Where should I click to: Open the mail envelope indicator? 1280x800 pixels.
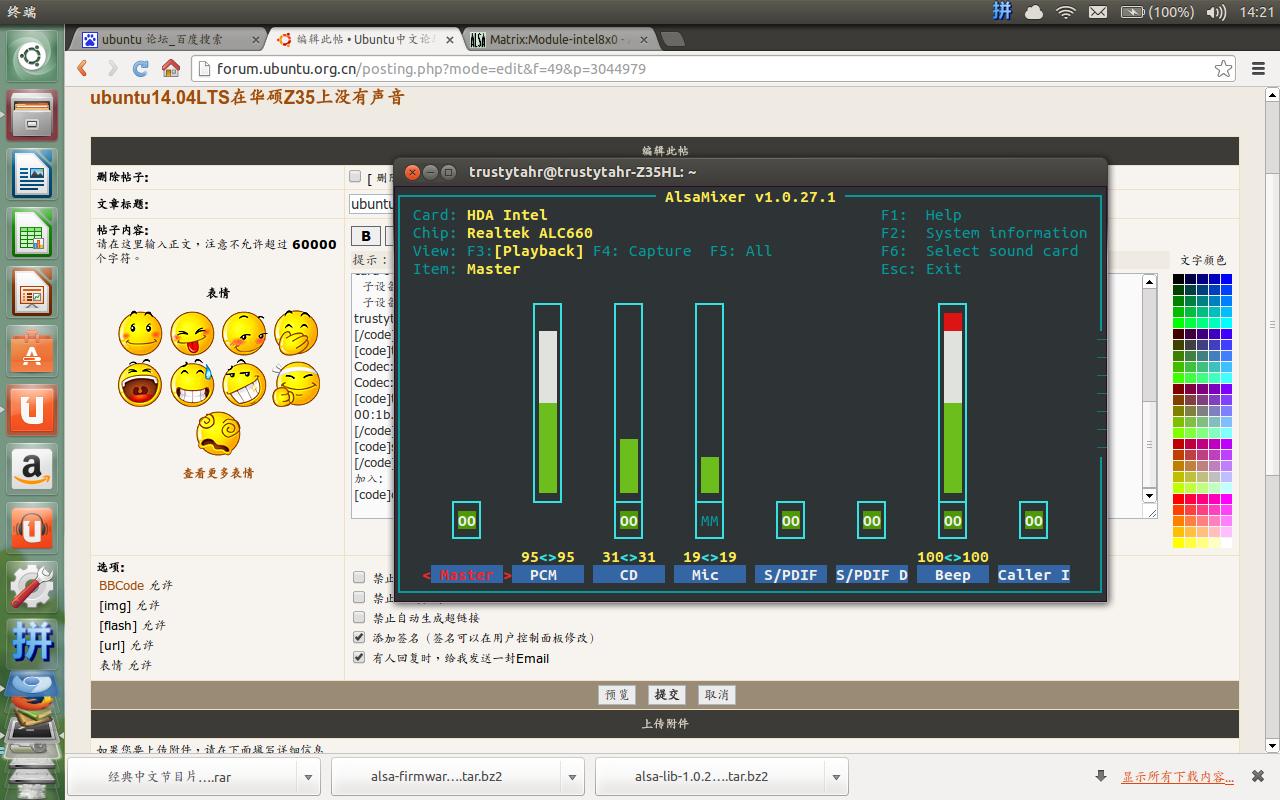[1098, 12]
